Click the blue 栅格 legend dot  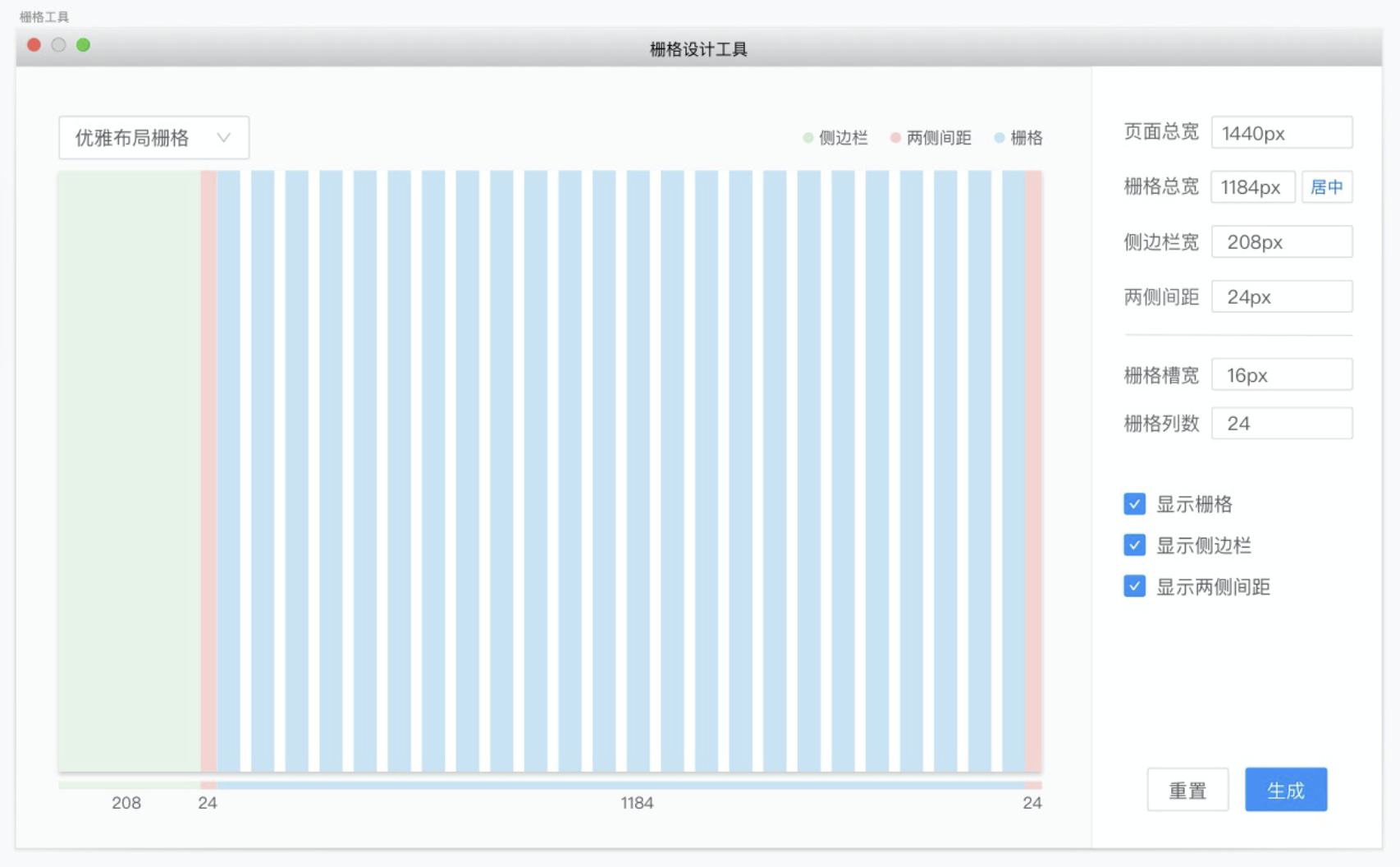coord(1000,138)
